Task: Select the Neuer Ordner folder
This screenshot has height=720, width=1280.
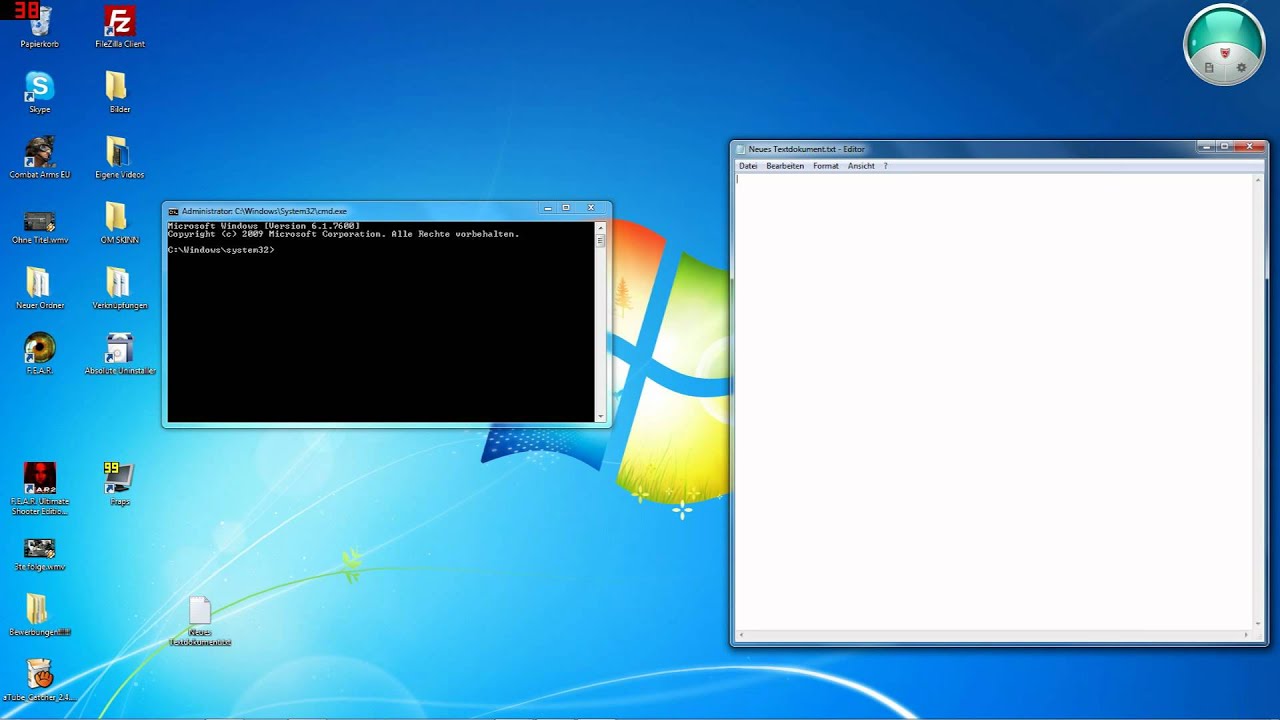Action: pyautogui.click(x=40, y=288)
